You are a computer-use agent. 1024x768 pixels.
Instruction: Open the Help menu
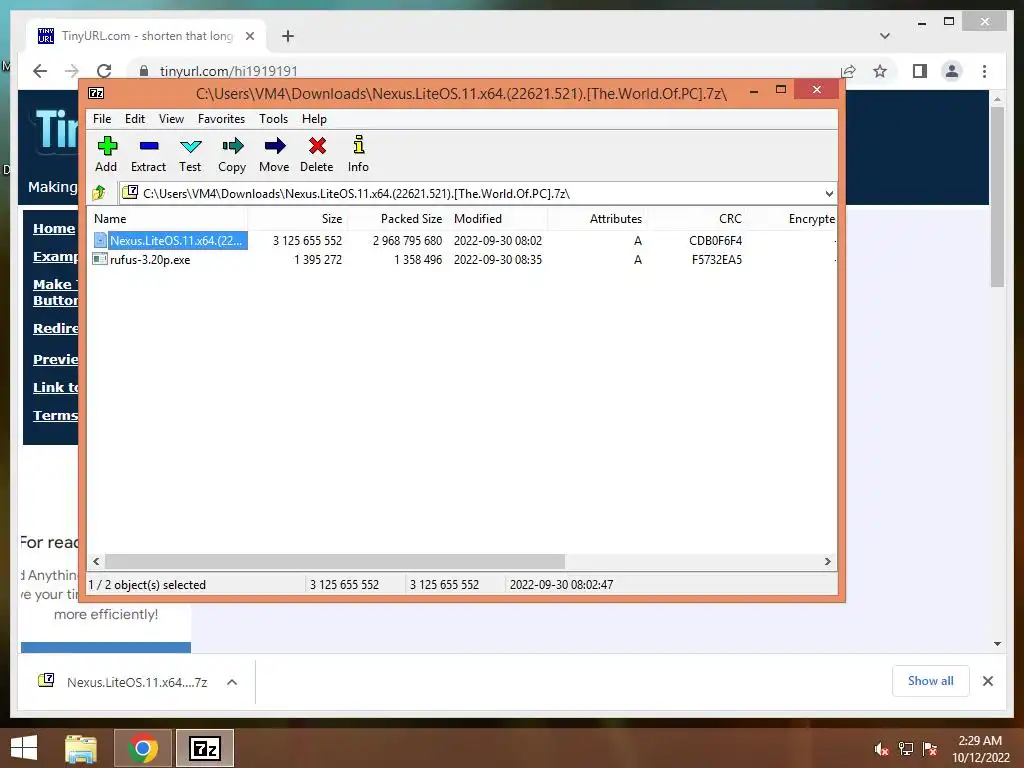(x=314, y=119)
